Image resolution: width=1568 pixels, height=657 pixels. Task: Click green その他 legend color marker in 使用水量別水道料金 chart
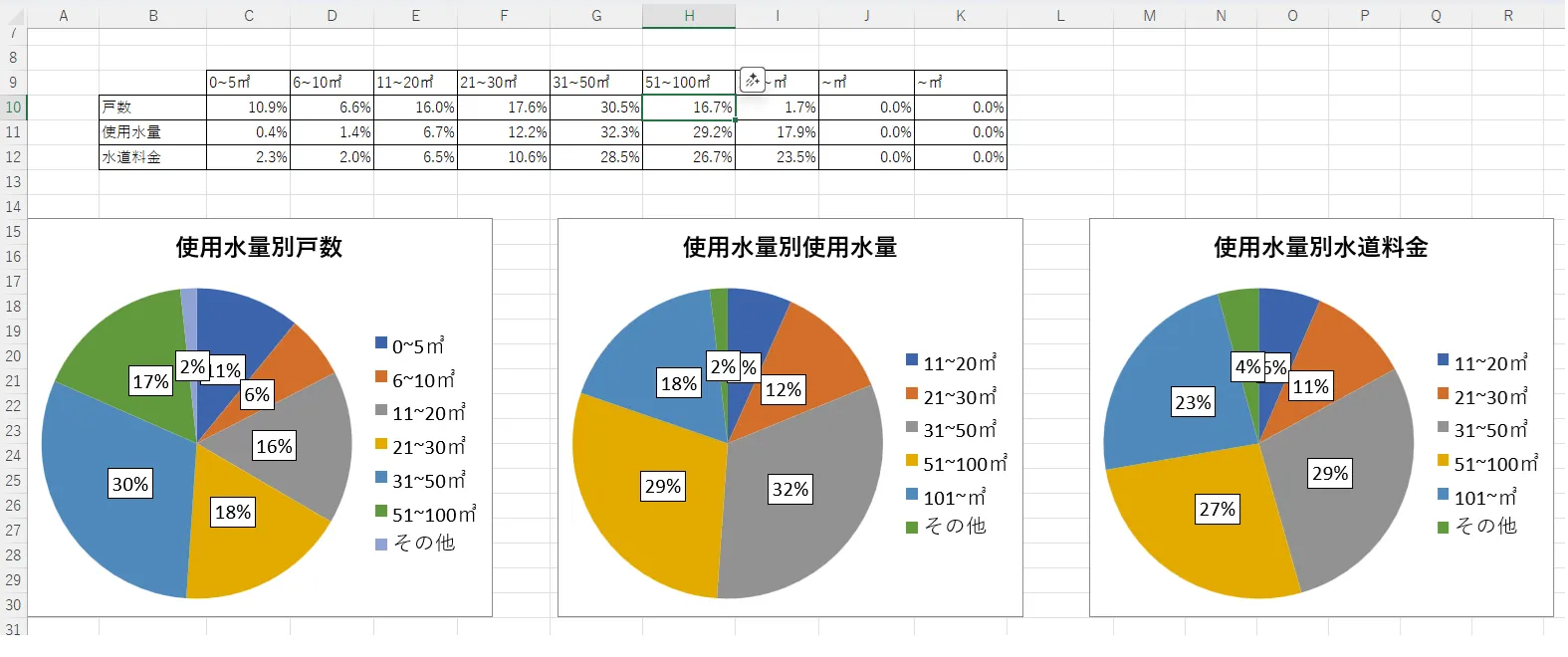click(1444, 528)
